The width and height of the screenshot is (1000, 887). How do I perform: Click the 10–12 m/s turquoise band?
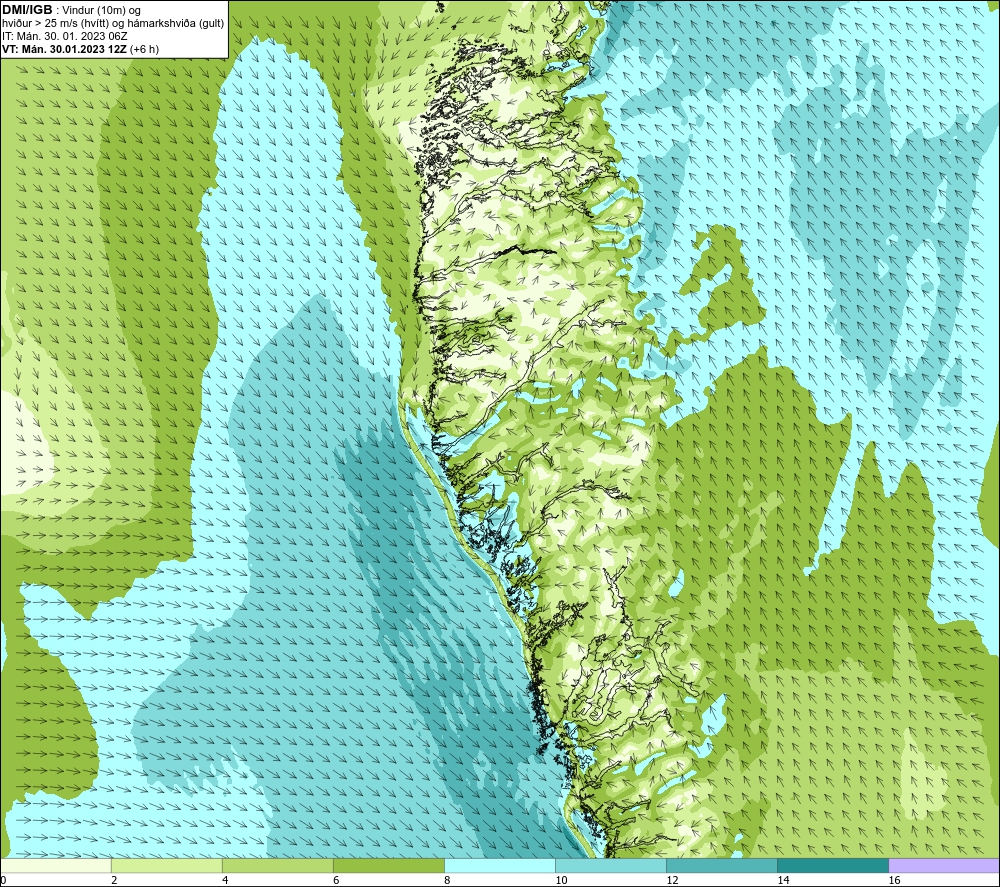point(611,866)
